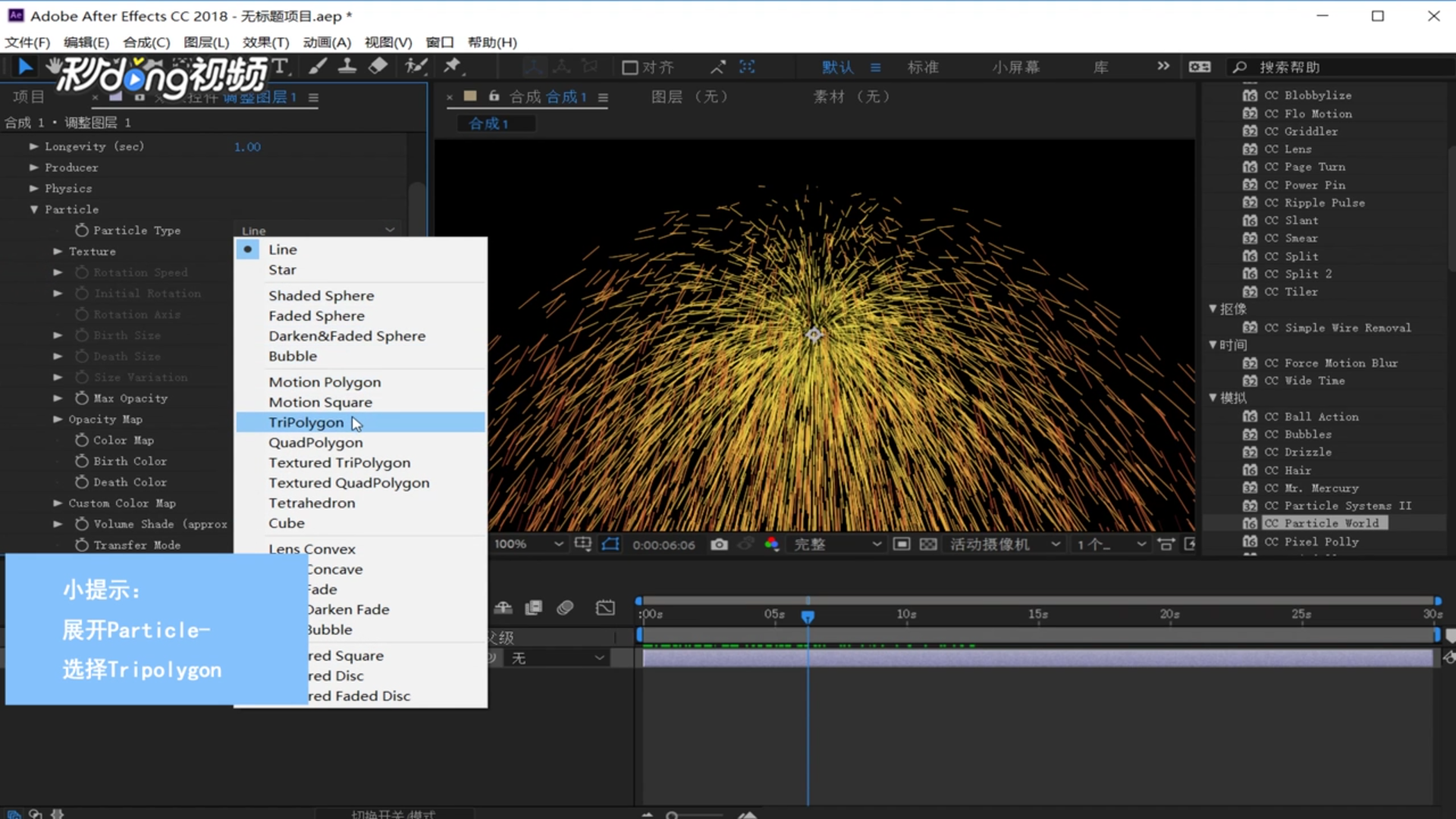The image size is (1456, 819).
Task: Toggle the Particle Type stopwatch
Action: pos(82,230)
